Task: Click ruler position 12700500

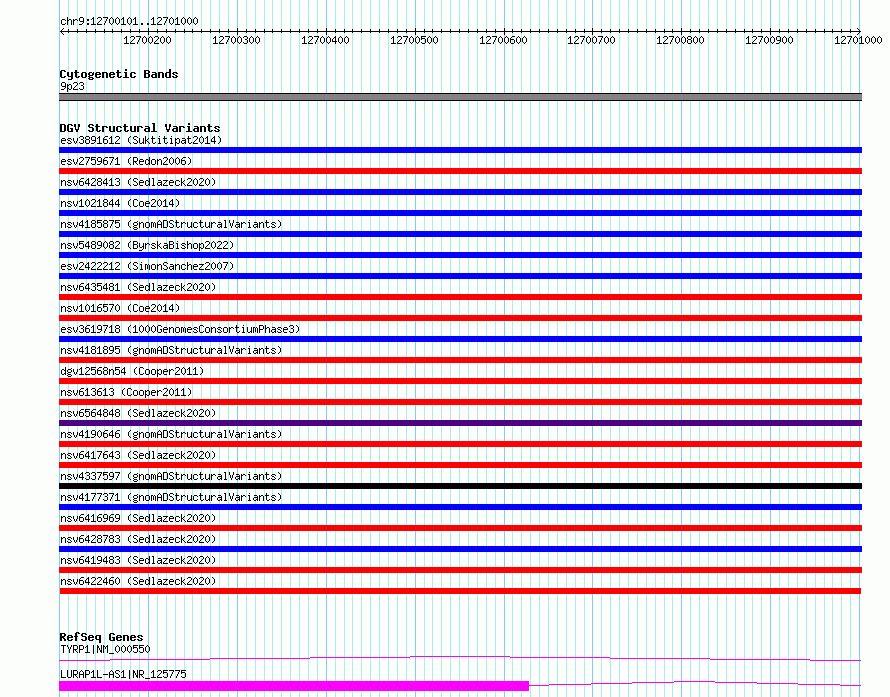Action: coord(414,40)
